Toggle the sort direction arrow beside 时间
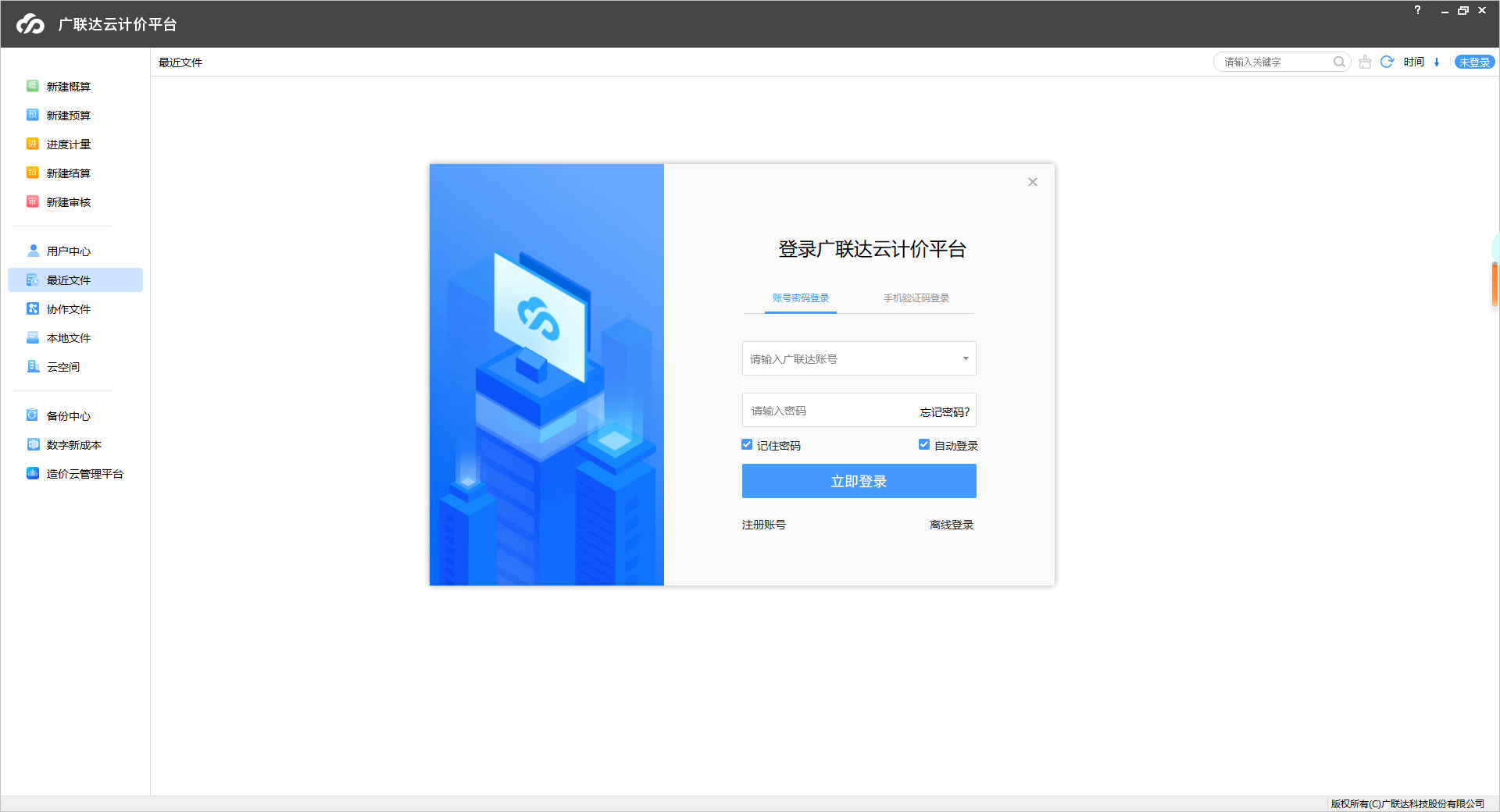 click(1437, 62)
